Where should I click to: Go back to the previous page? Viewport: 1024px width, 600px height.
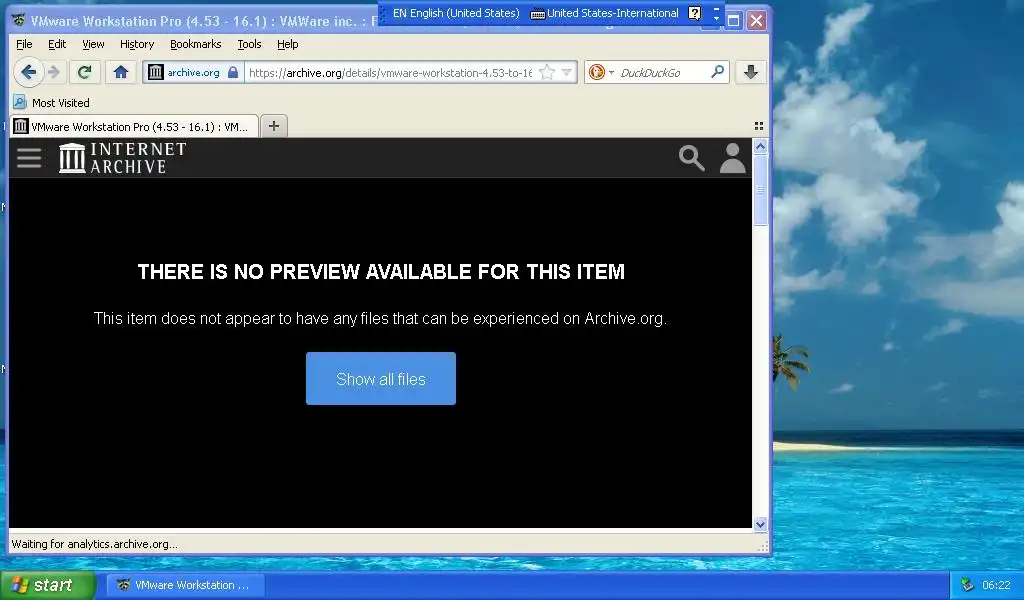(x=28, y=72)
